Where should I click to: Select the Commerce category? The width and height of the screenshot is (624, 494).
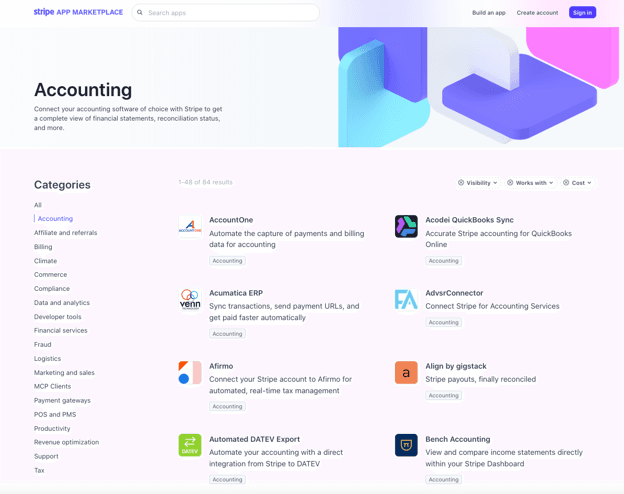[x=51, y=275]
